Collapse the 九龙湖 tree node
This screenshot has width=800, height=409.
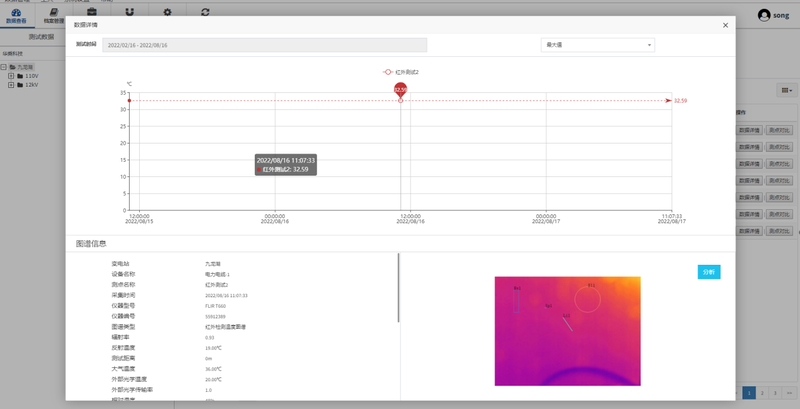coord(4,67)
